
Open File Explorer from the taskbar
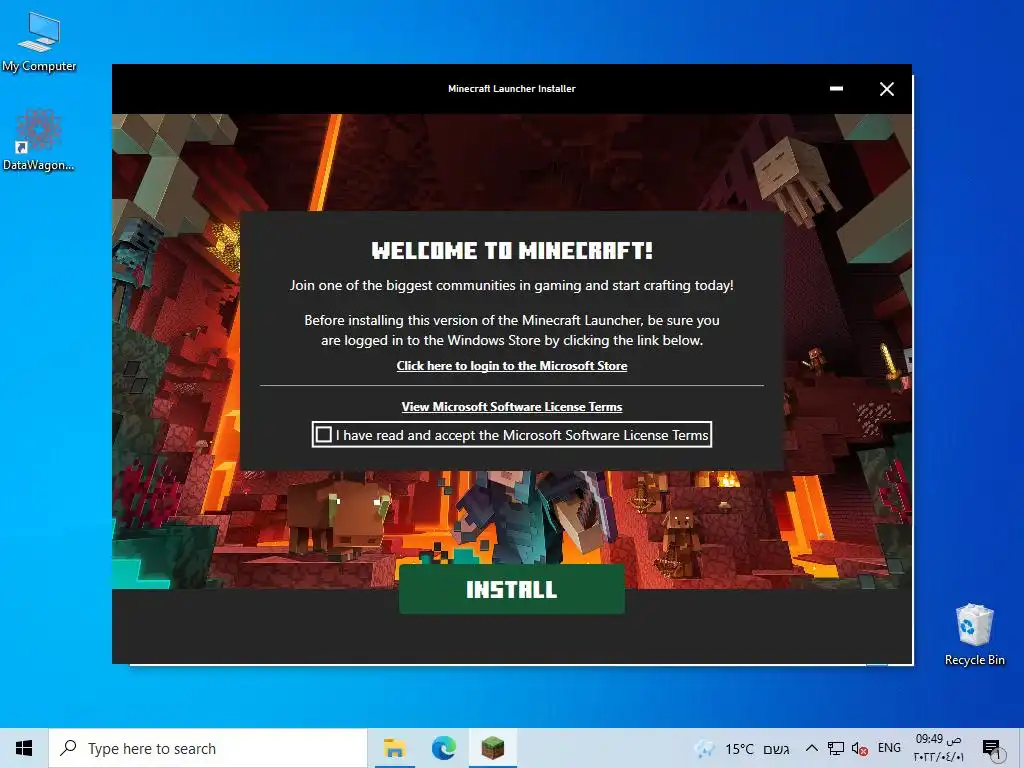click(x=394, y=748)
